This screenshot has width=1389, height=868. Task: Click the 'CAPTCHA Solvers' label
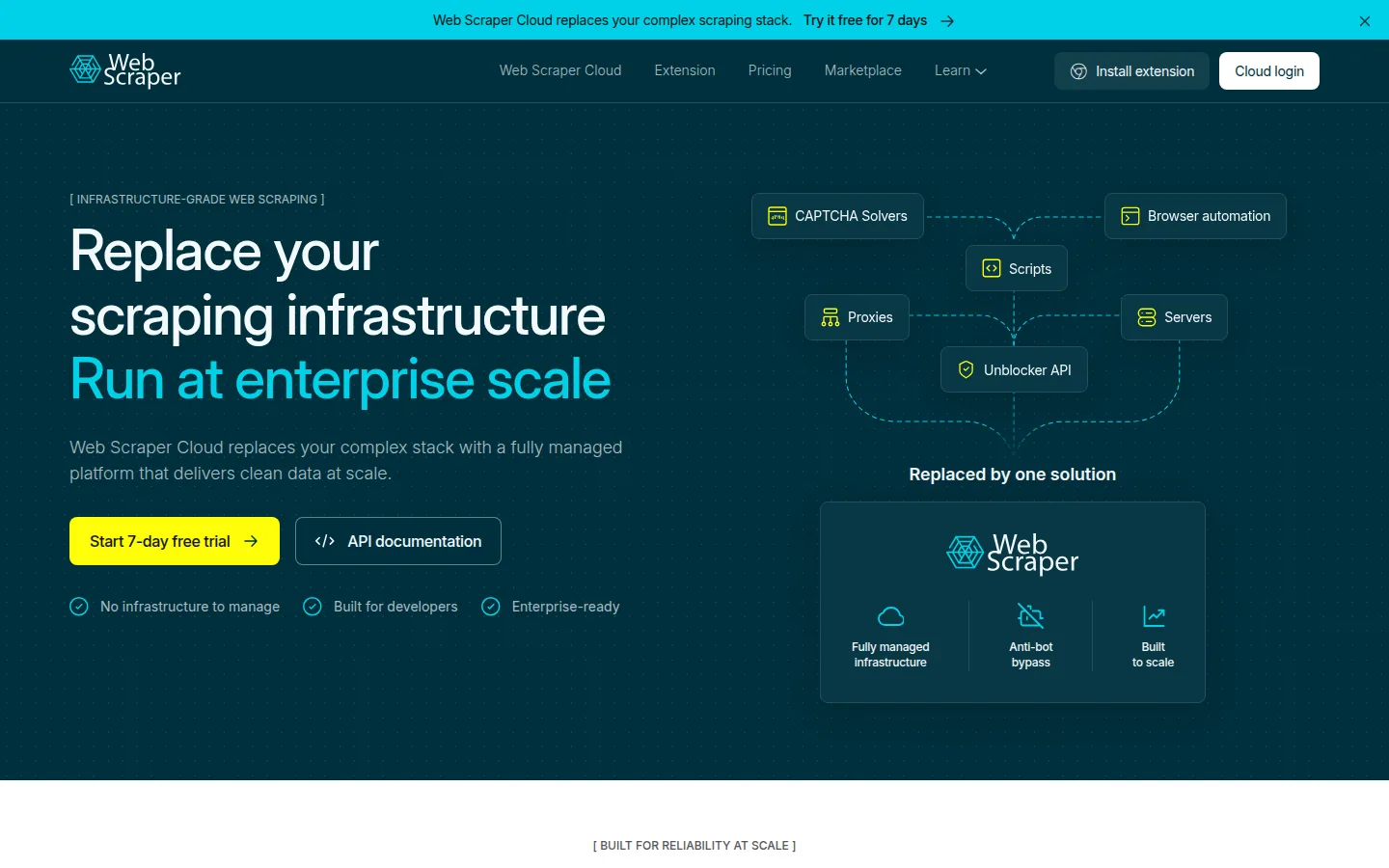[851, 216]
